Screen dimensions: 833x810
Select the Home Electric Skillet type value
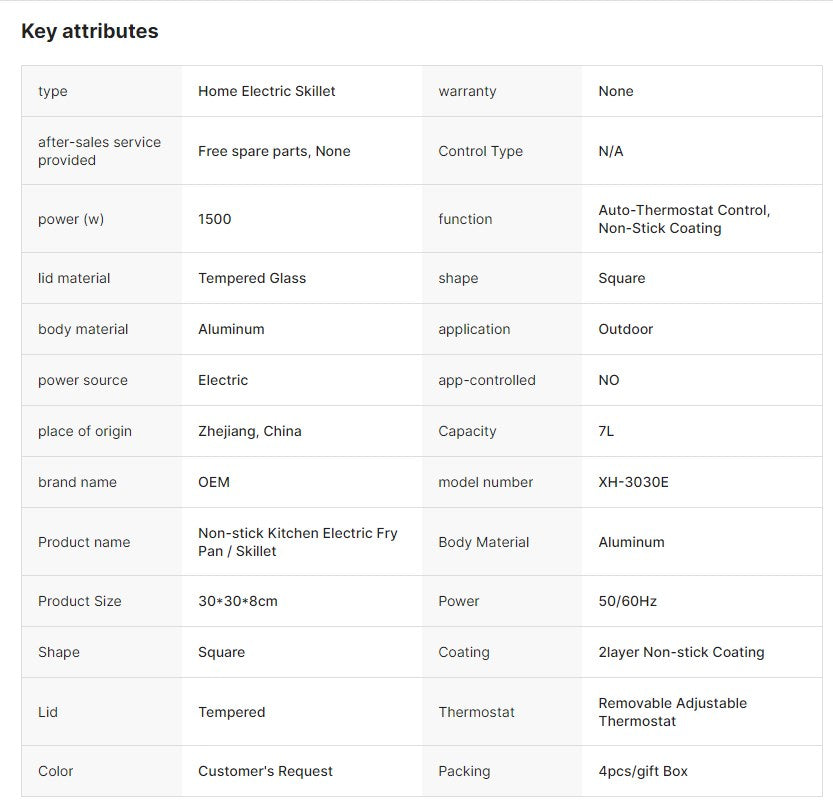(267, 91)
